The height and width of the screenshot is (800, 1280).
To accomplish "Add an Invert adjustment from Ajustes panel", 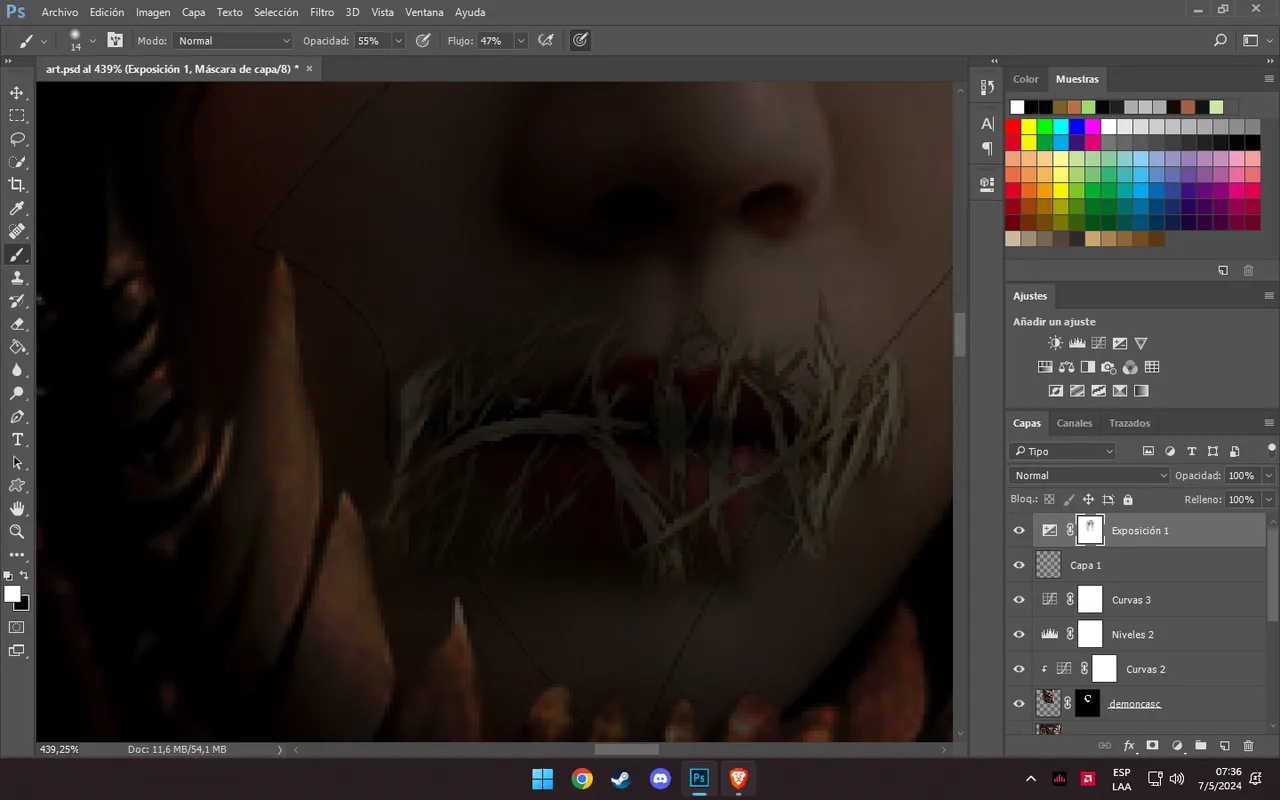I will click(x=1056, y=391).
